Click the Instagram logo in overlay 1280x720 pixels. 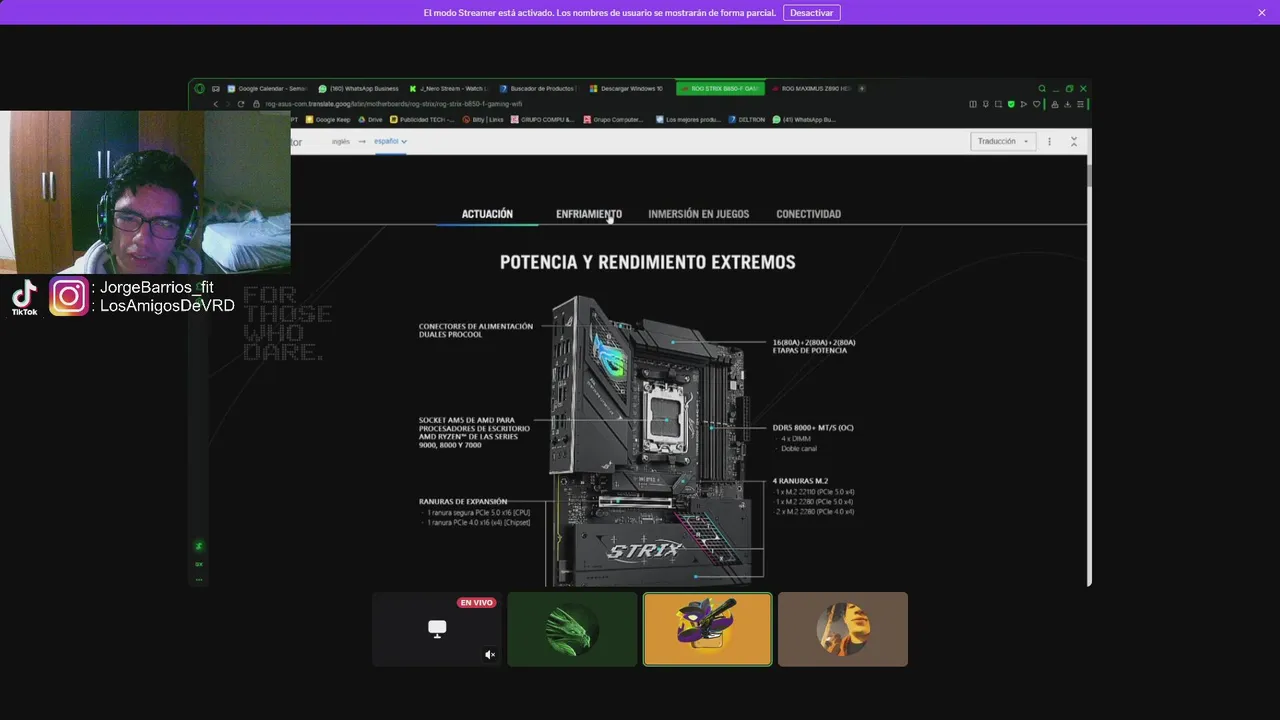(68, 296)
